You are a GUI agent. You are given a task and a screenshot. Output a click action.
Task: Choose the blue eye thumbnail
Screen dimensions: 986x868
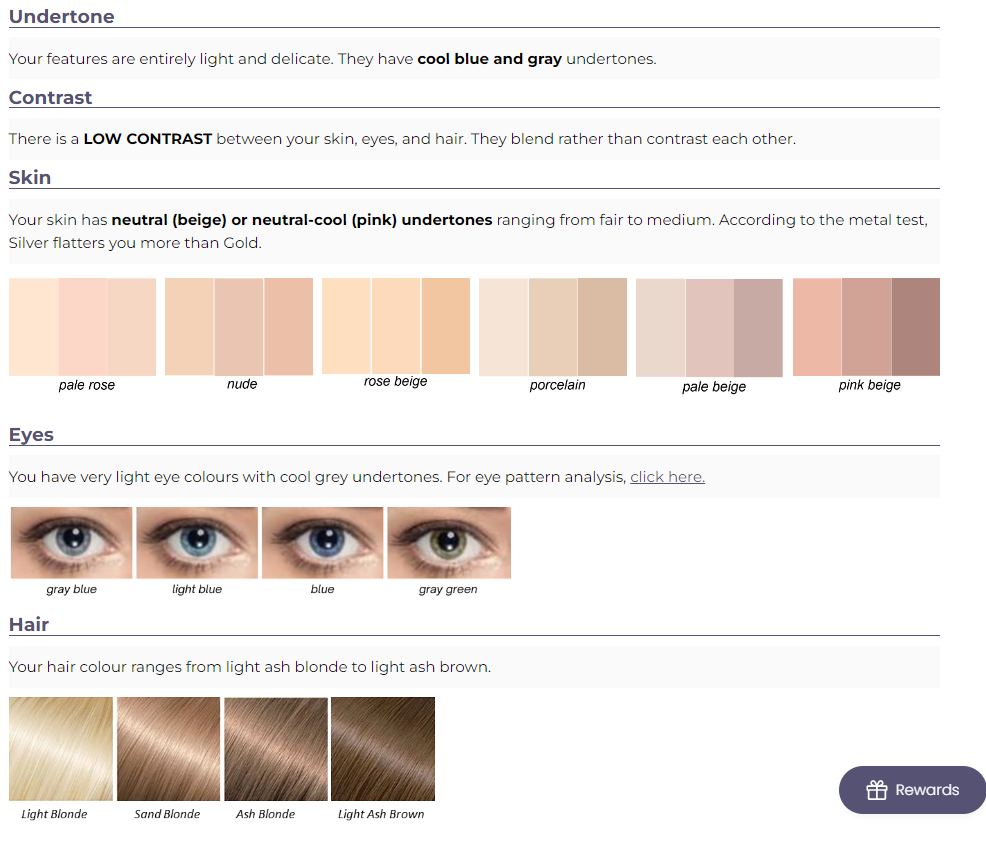tap(322, 543)
